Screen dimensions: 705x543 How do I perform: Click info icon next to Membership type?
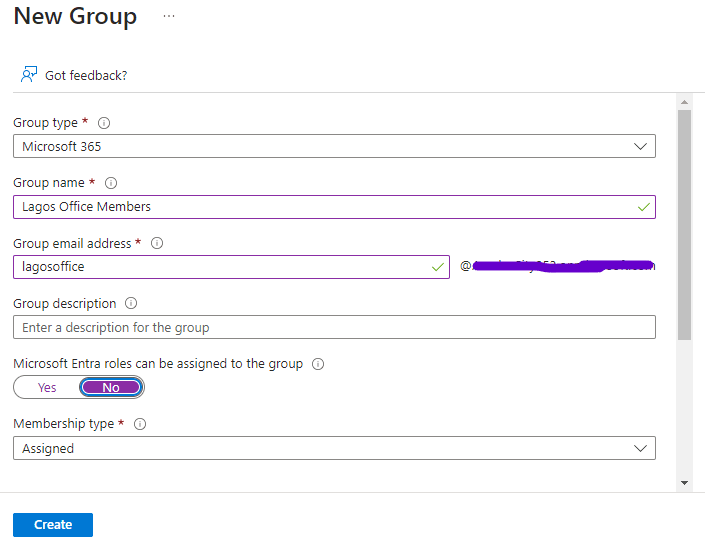[x=140, y=424]
